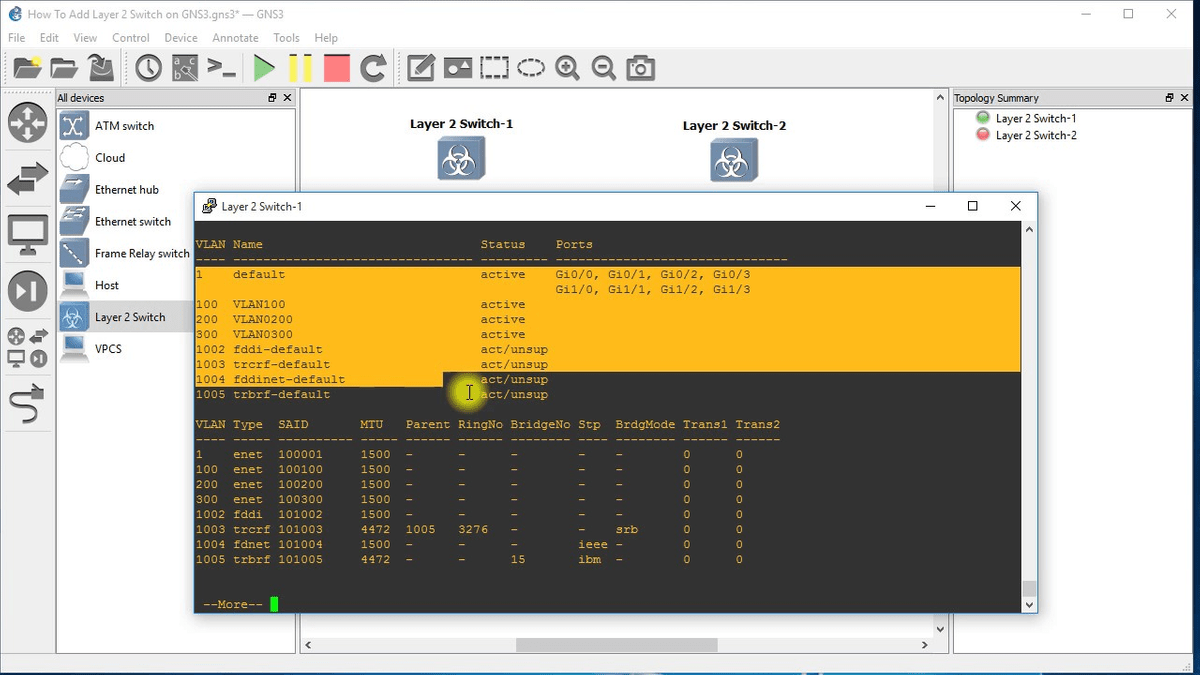Image resolution: width=1200 pixels, height=675 pixels.
Task: Click canvas vertical scrollbar up arrow
Action: [939, 98]
